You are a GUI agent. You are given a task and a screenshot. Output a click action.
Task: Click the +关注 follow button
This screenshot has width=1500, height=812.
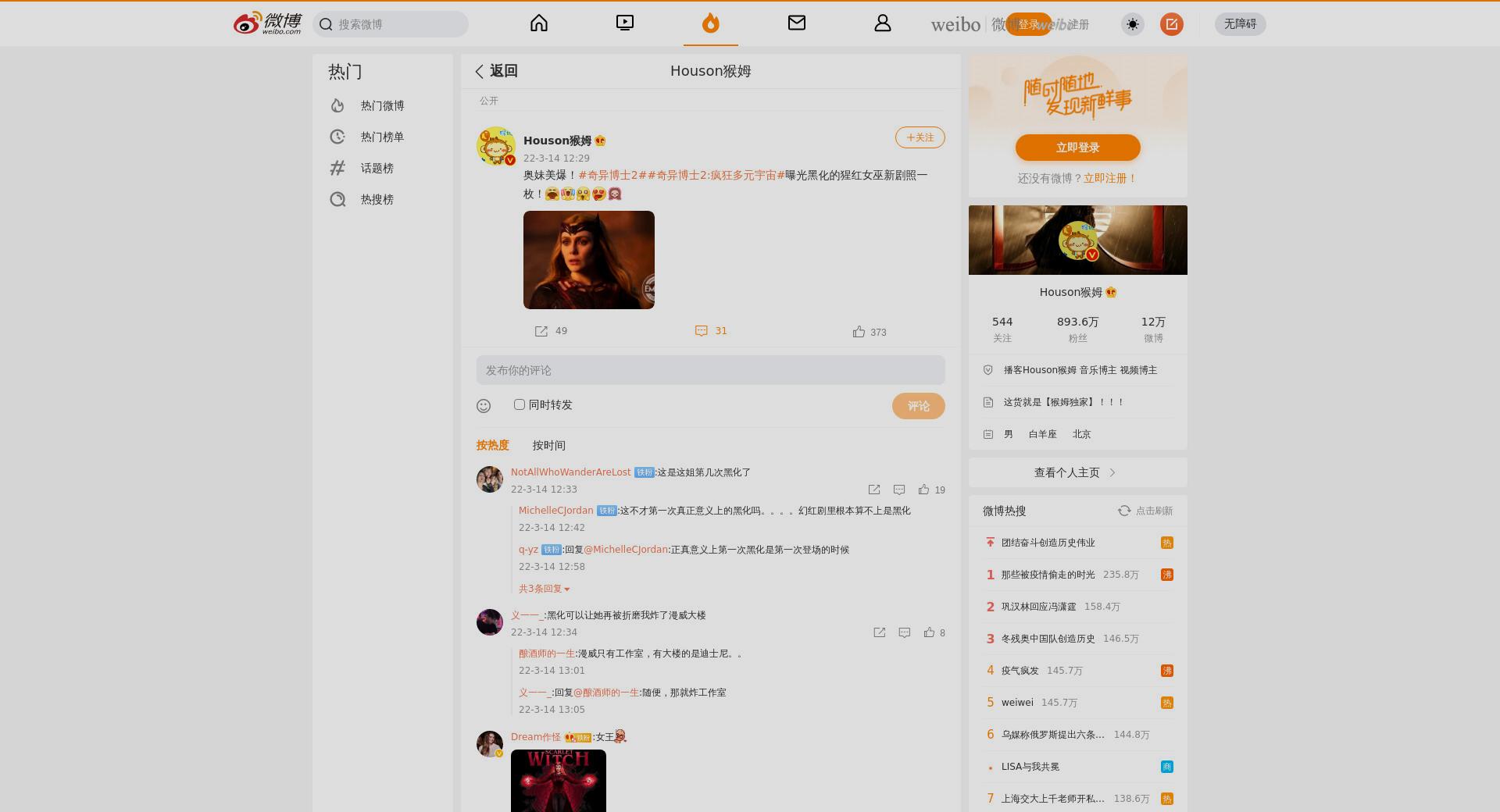920,137
